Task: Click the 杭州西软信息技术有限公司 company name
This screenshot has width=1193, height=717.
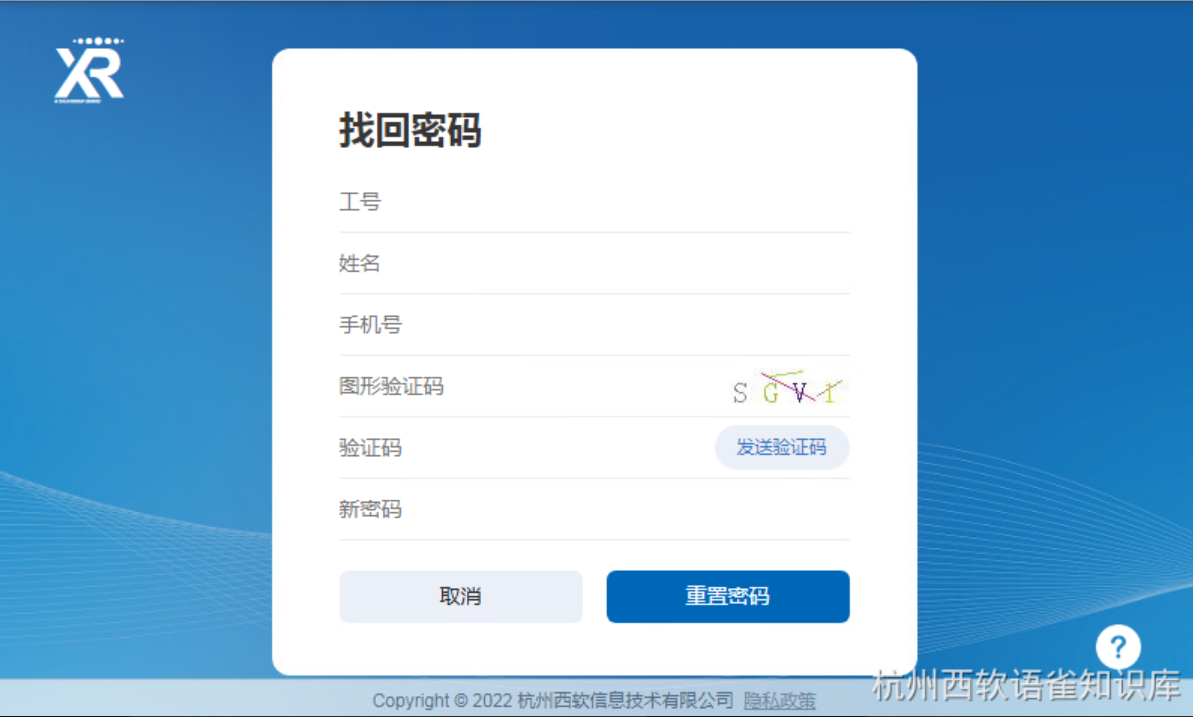Action: pyautogui.click(x=625, y=701)
